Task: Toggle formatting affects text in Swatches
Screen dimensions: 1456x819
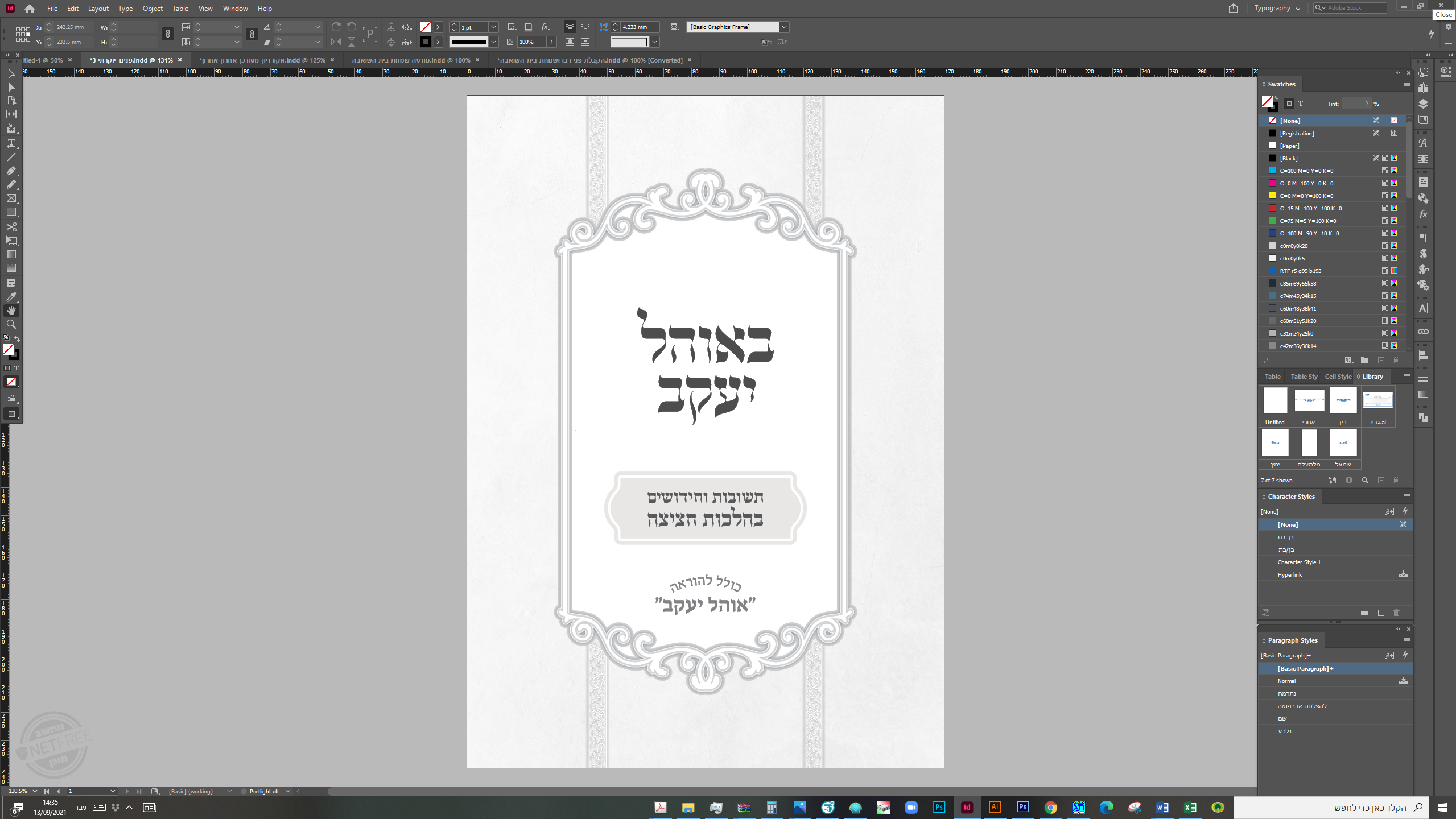Action: tap(1301, 104)
